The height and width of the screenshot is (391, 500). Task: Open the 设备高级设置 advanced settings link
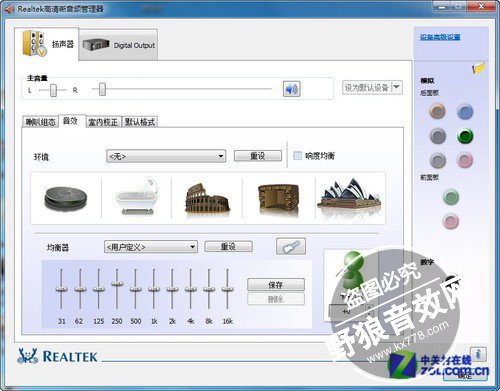[x=440, y=37]
